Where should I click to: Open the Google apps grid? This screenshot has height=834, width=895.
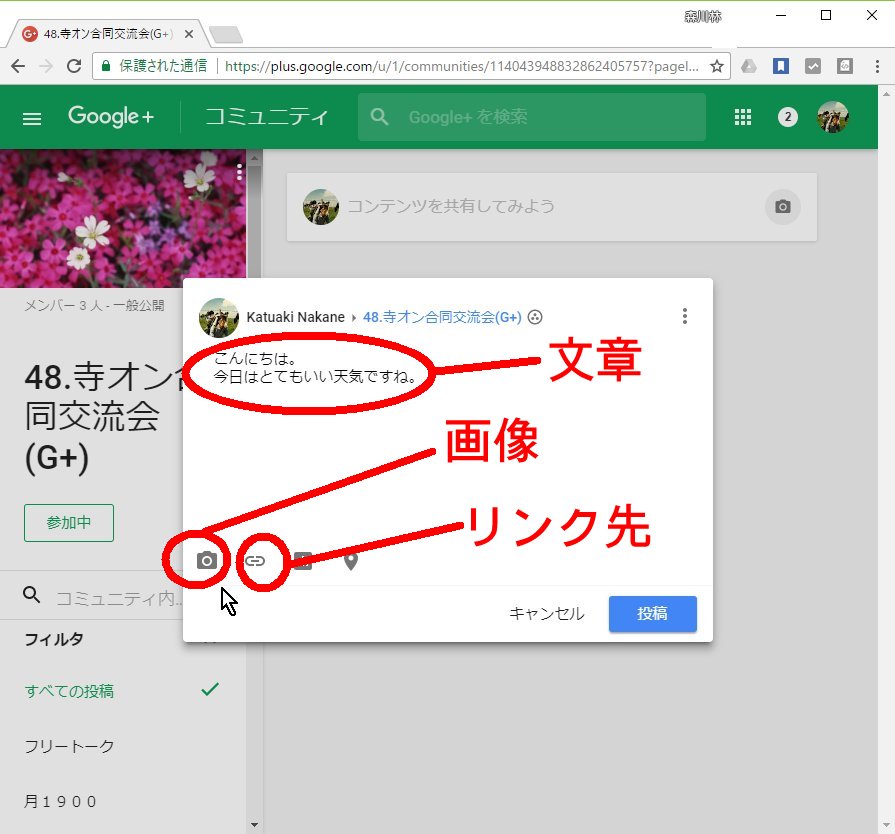click(x=742, y=117)
